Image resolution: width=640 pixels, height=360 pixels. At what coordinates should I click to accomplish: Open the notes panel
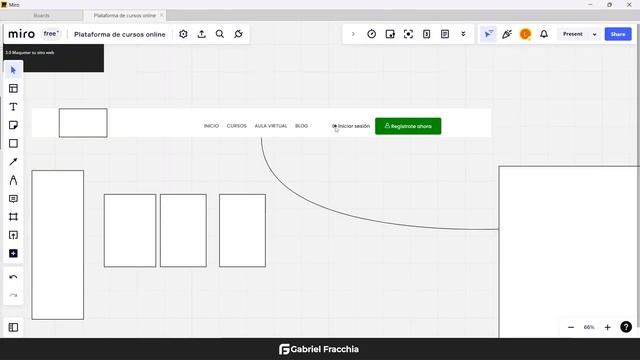click(445, 34)
